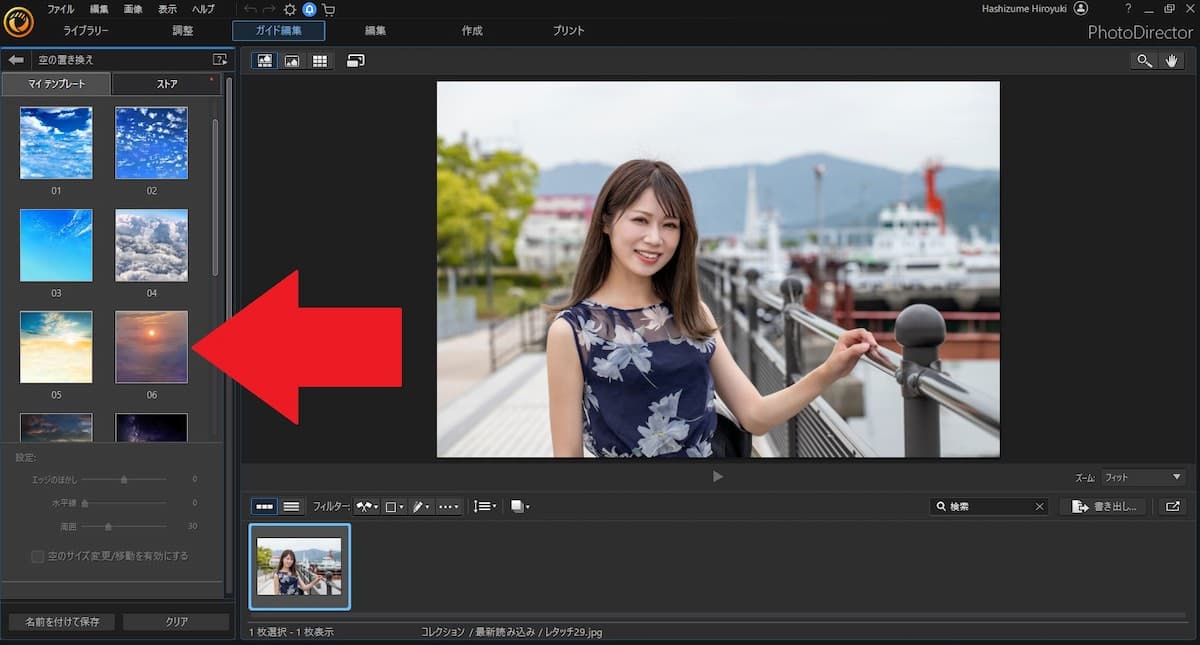Open the sort order dropdown
The width and height of the screenshot is (1200, 645).
pyautogui.click(x=485, y=507)
